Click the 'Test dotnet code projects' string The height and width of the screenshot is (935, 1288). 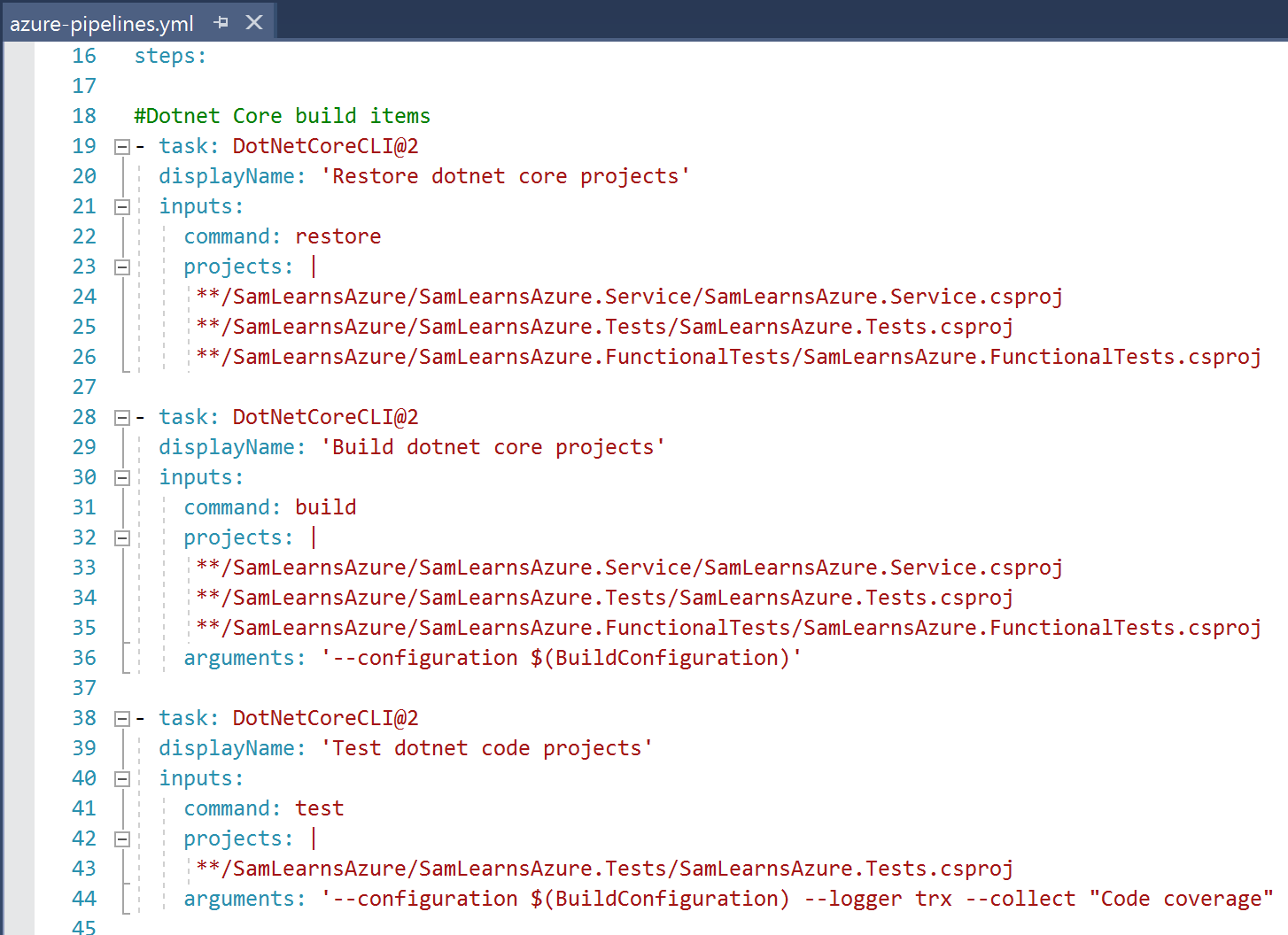[486, 749]
